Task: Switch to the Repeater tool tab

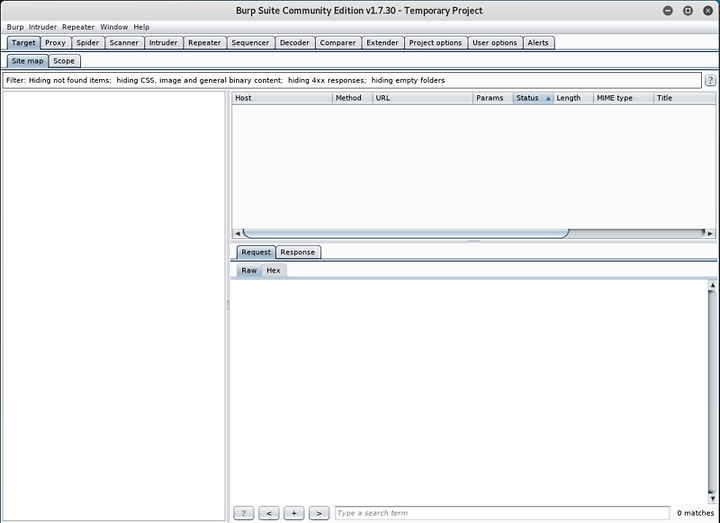Action: click(x=204, y=43)
